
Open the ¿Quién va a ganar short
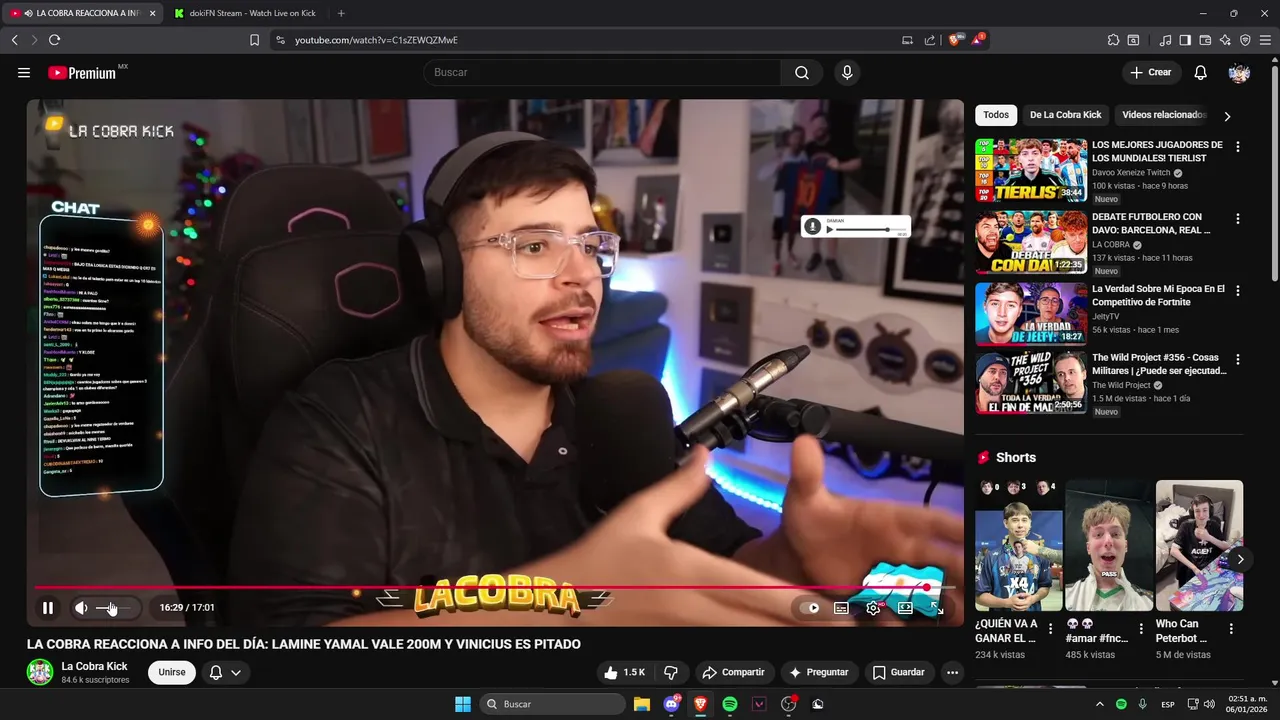point(1019,545)
